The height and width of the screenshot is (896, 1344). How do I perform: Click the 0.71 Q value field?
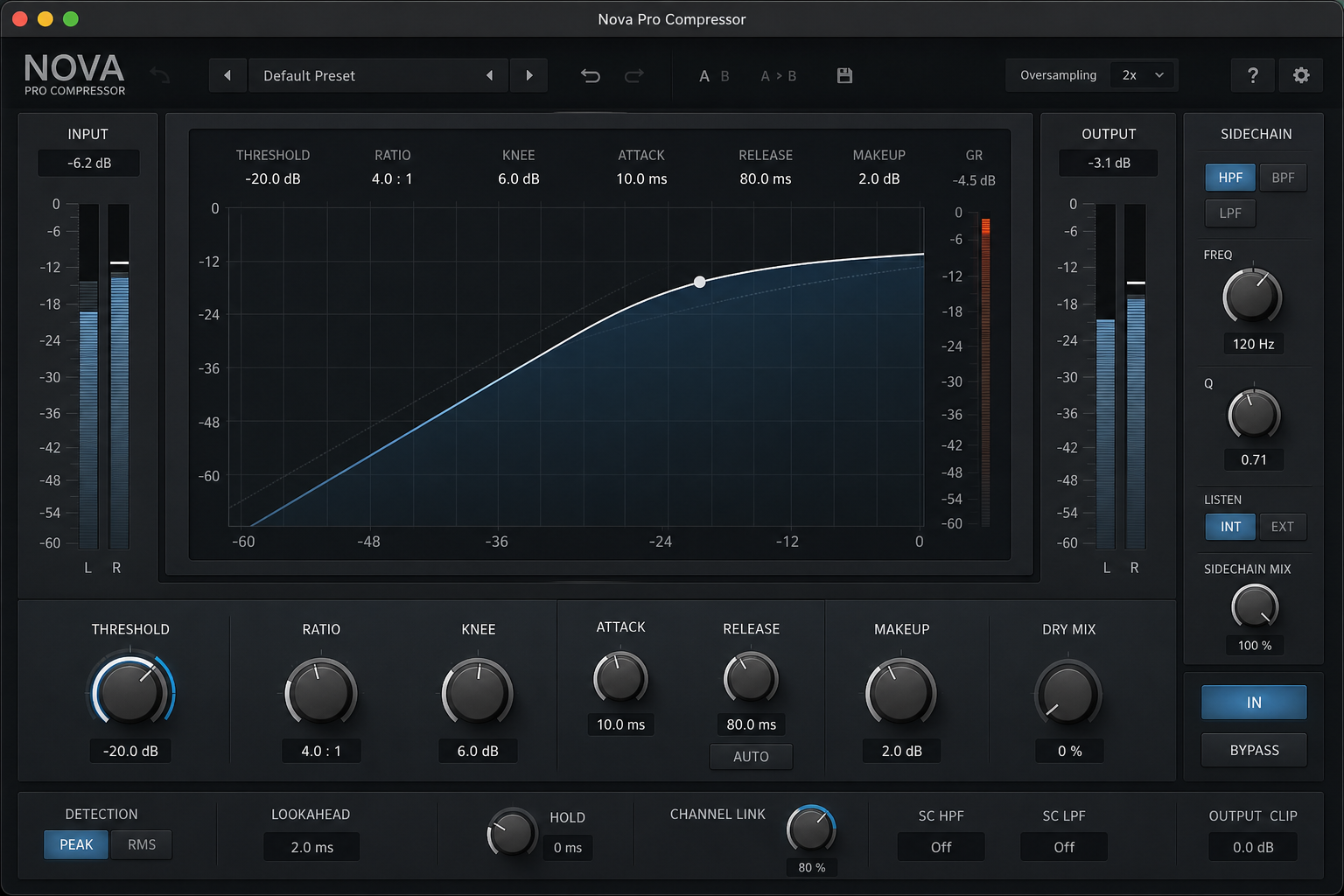(1253, 459)
